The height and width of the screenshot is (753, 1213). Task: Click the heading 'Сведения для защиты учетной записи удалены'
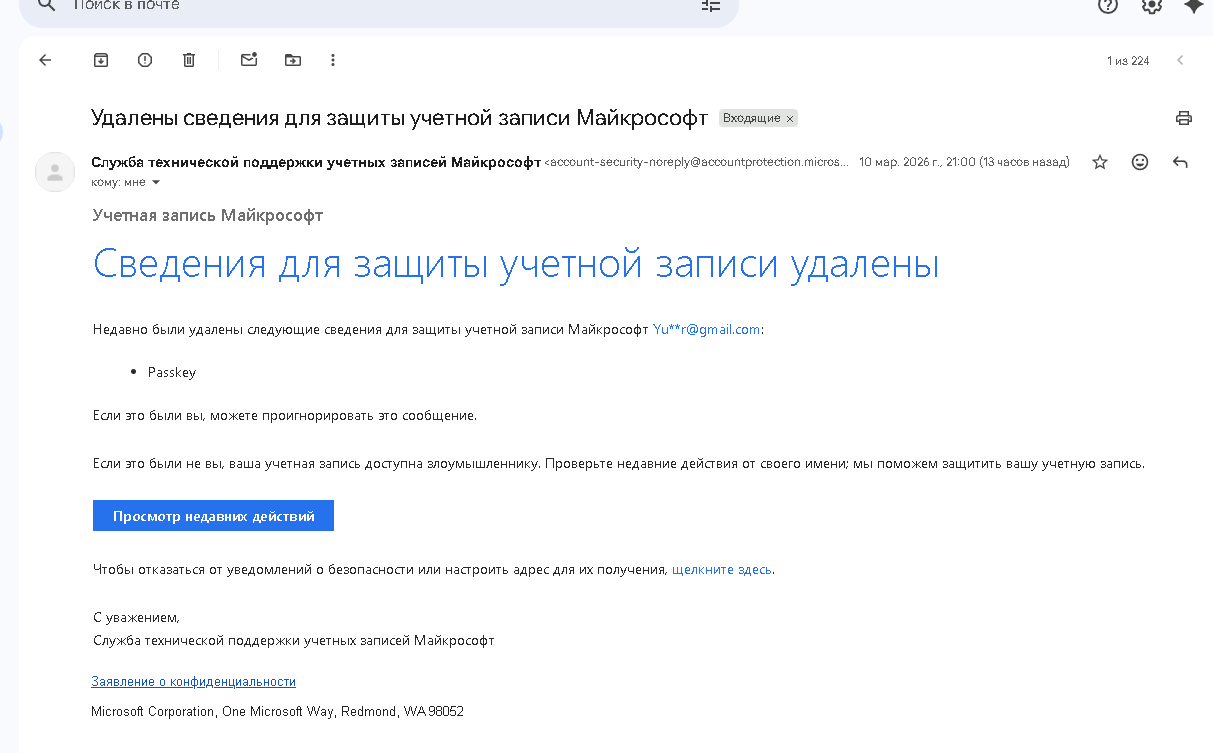(x=516, y=264)
